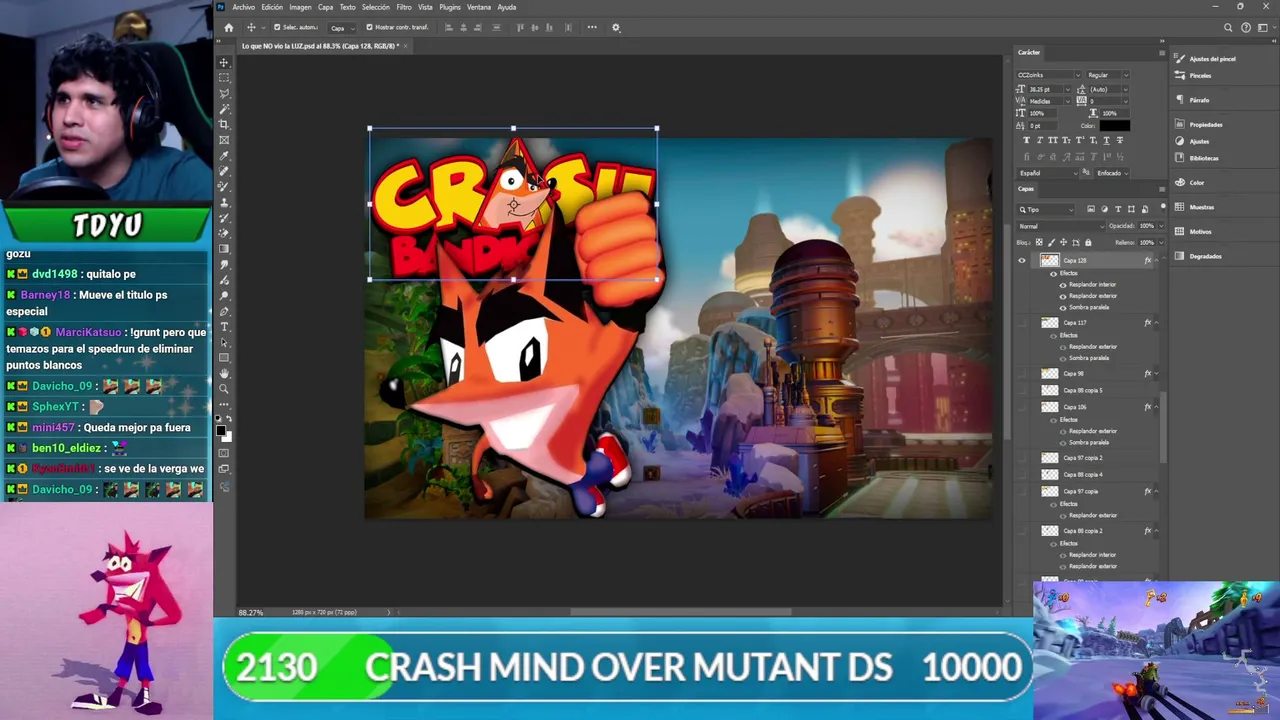This screenshot has width=1280, height=720.
Task: Select the Spot Healing Brush tool
Action: pos(224,171)
